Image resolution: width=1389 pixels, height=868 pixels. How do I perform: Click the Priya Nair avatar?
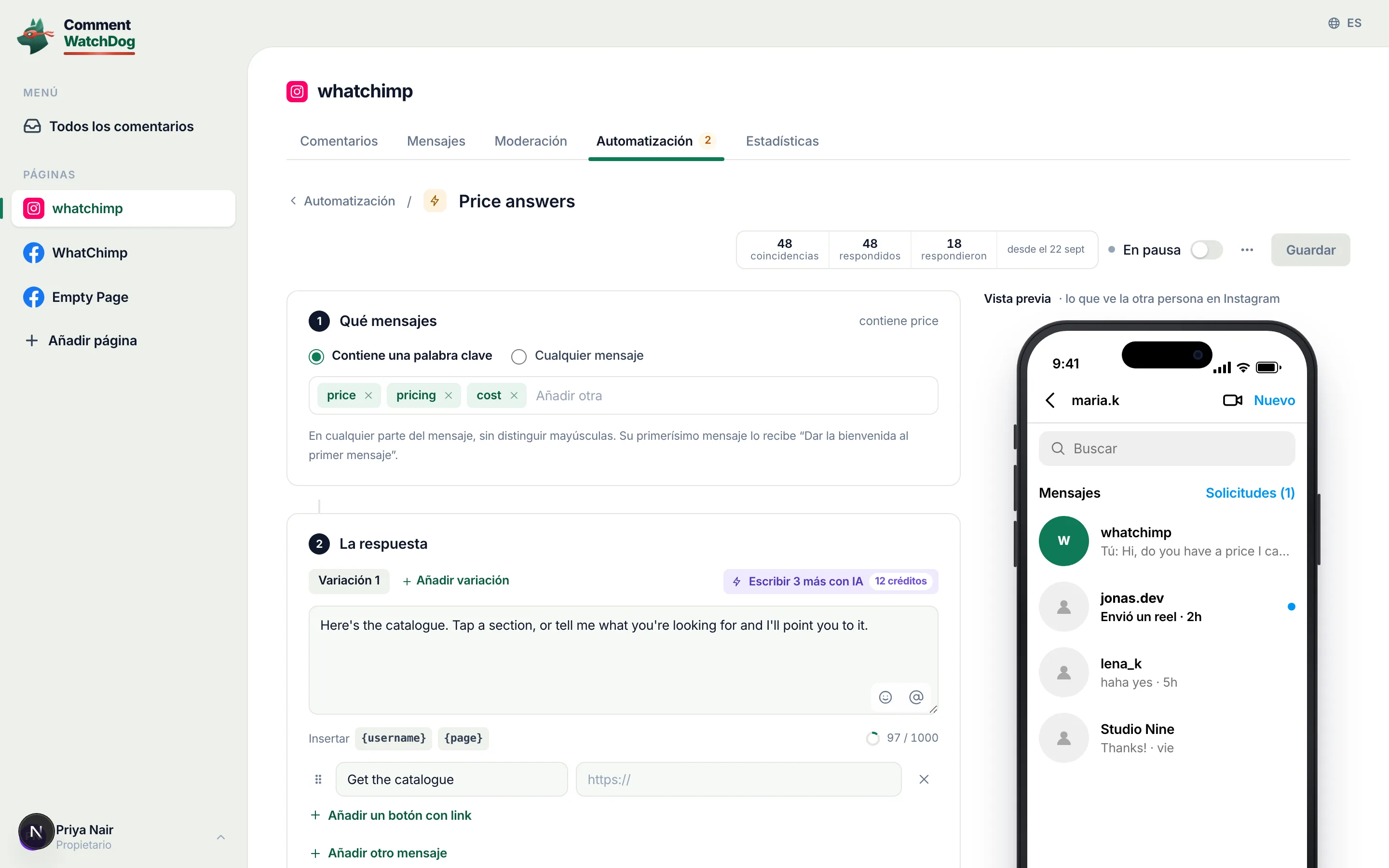click(36, 832)
